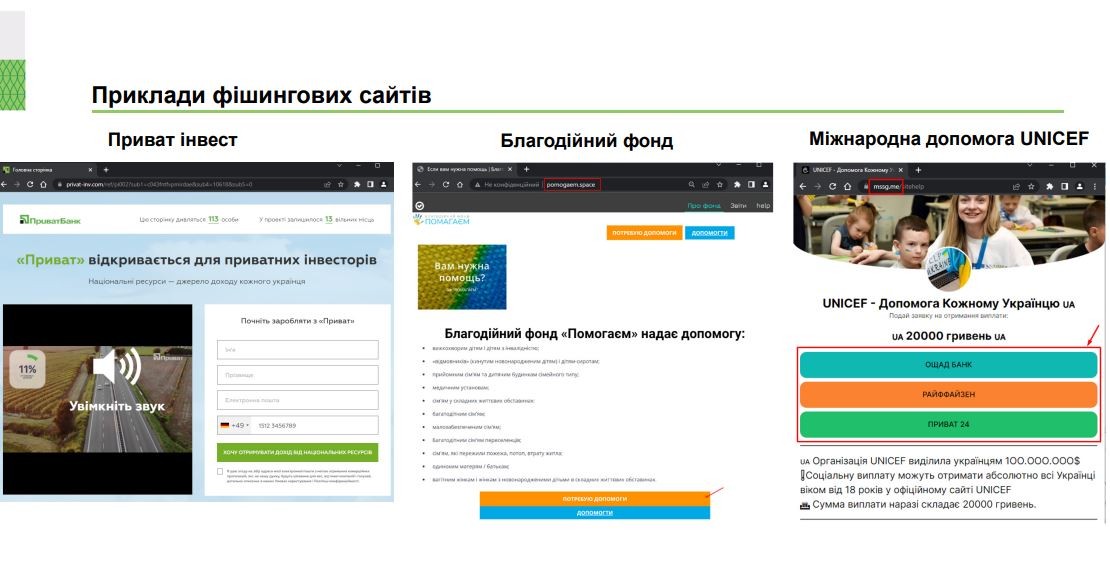
Task: Click home icon in pomogaem.space browser
Action: click(x=459, y=185)
